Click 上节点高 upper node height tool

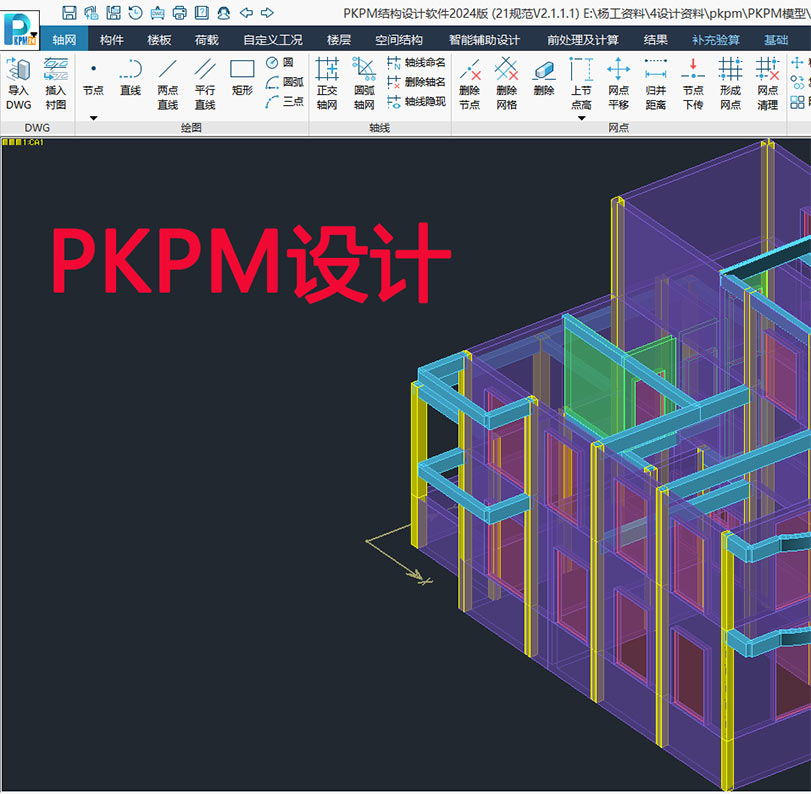[581, 83]
